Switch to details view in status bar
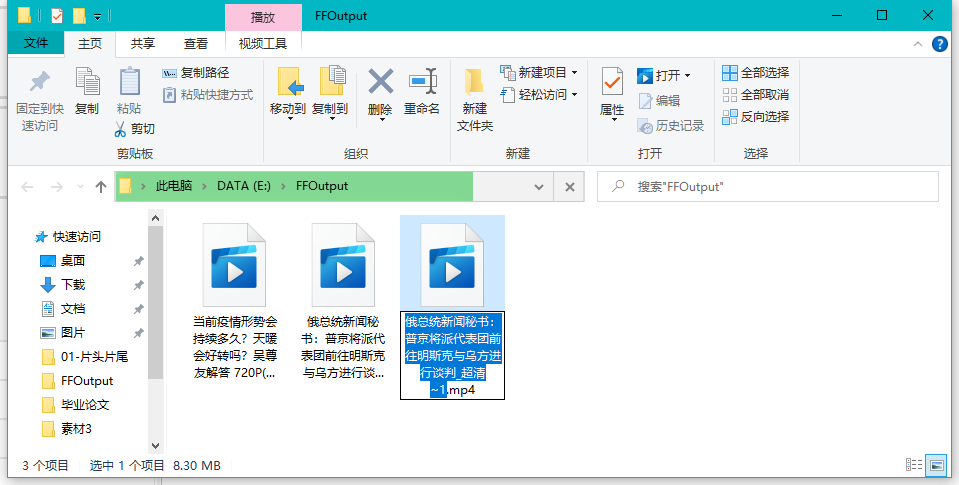The width and height of the screenshot is (959, 485). (x=914, y=465)
